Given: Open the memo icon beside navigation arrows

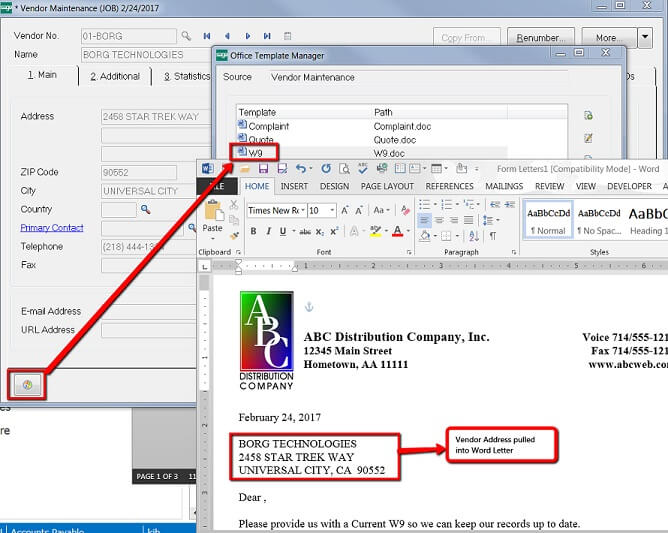Looking at the screenshot, I should coord(288,36).
